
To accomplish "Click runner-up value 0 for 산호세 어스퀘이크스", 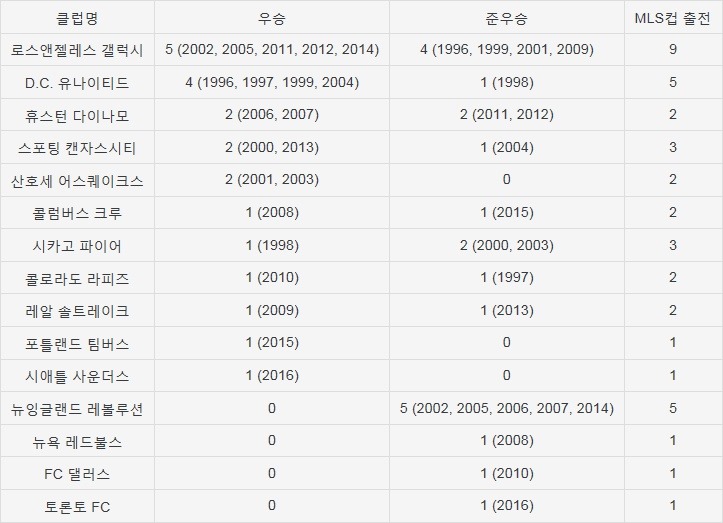I will [x=506, y=180].
